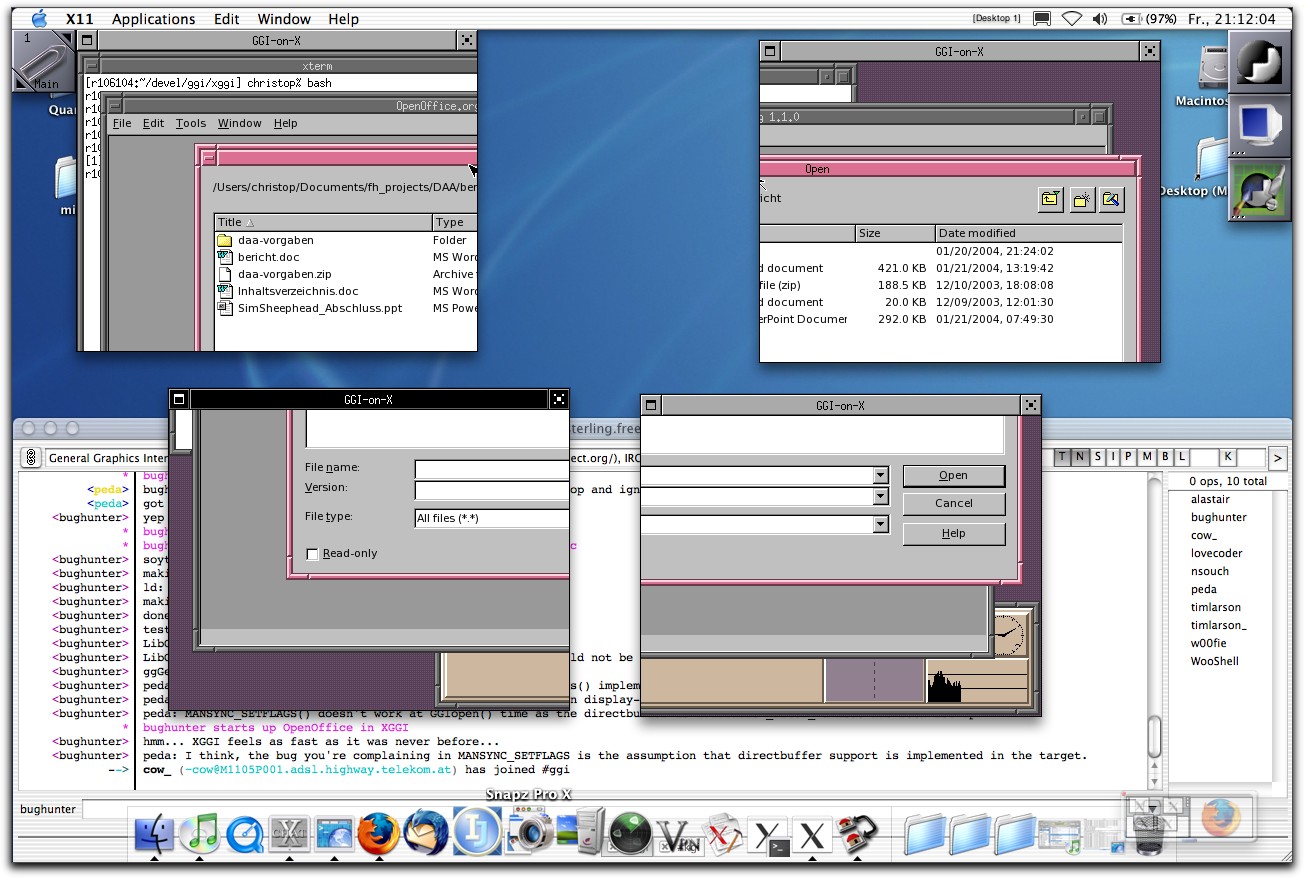
Task: Open Thunderbird mail in the Dock
Action: (425, 833)
